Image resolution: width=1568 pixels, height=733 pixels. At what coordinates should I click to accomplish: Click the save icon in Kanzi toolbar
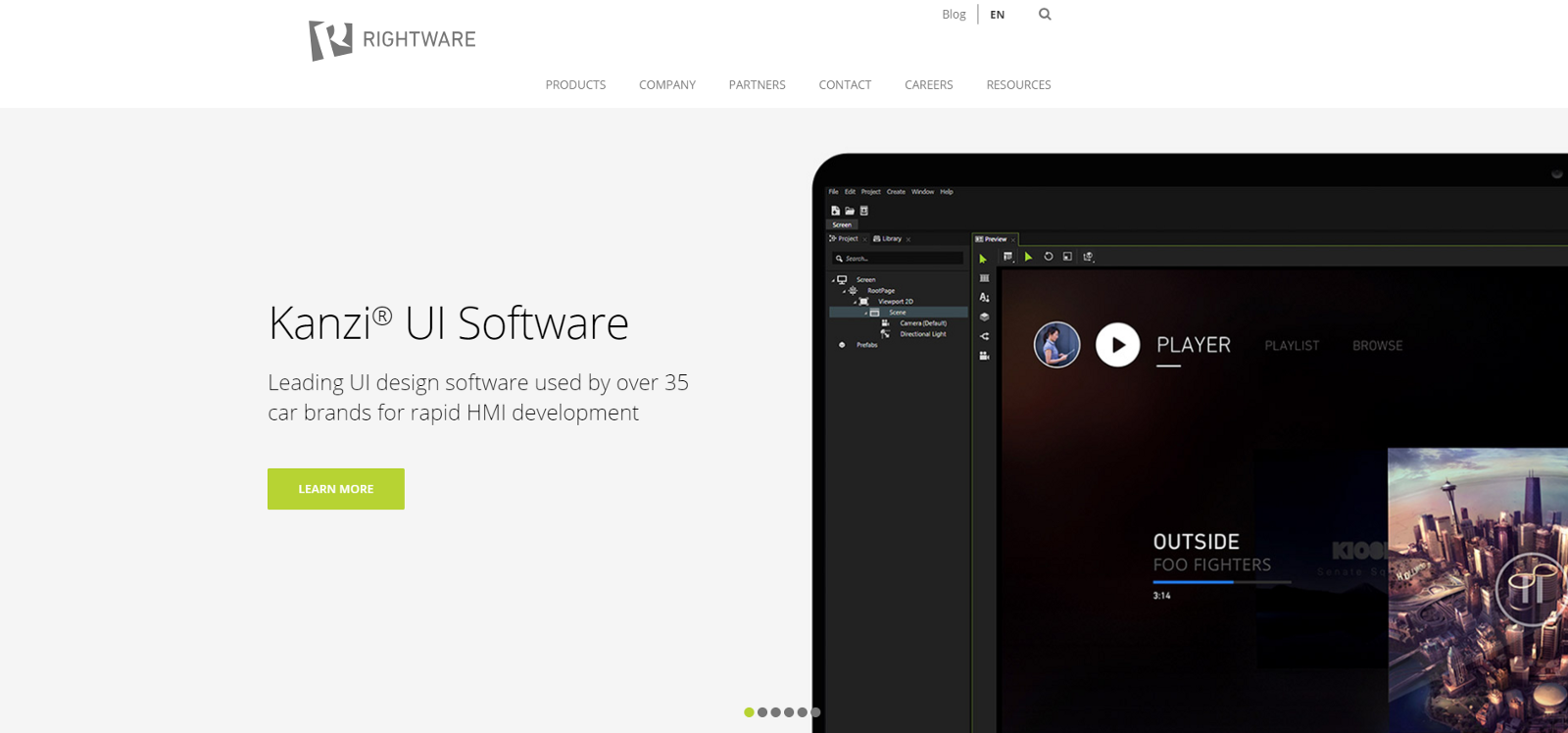(863, 211)
